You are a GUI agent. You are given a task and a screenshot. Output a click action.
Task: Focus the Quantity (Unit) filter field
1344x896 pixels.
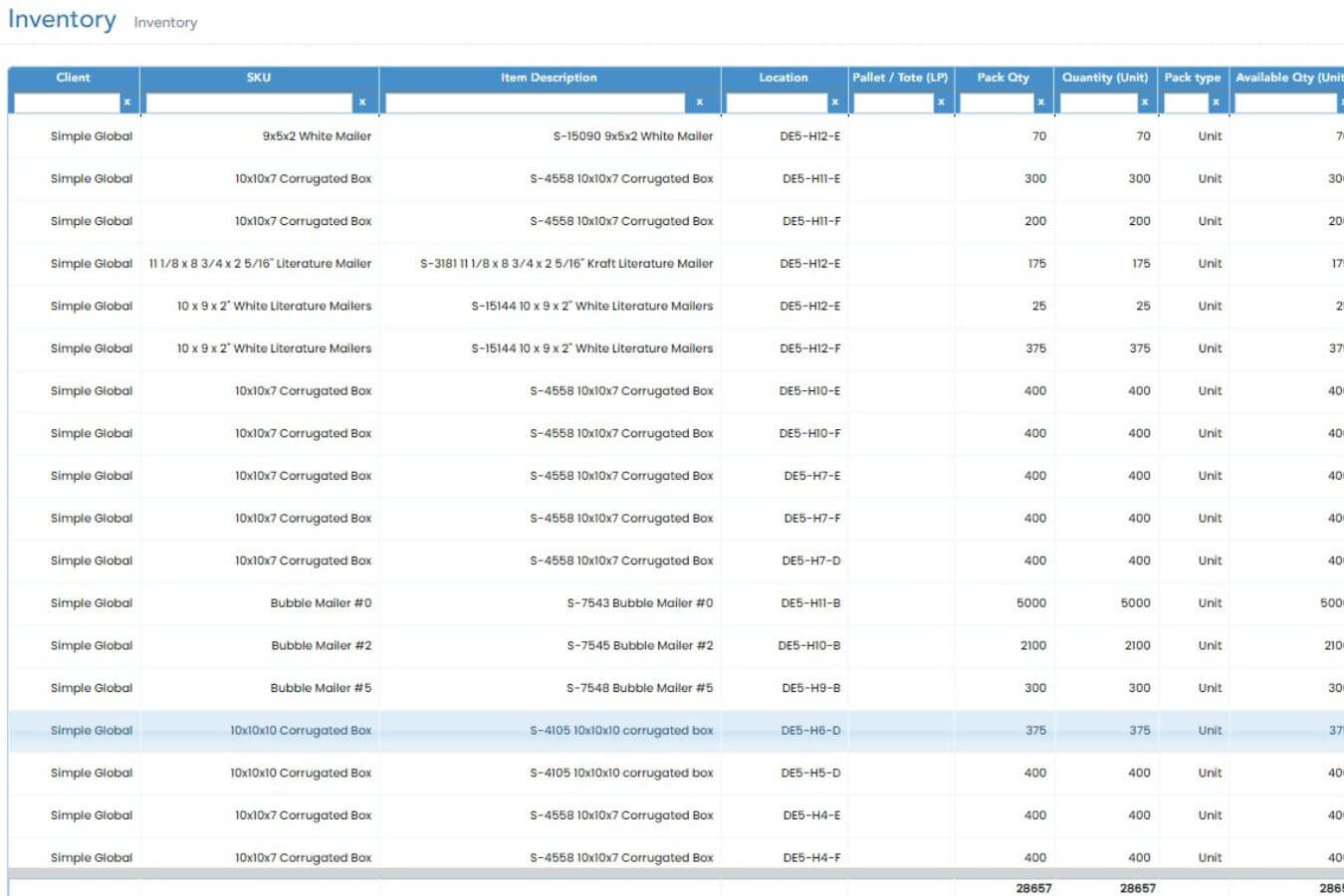[x=1098, y=102]
